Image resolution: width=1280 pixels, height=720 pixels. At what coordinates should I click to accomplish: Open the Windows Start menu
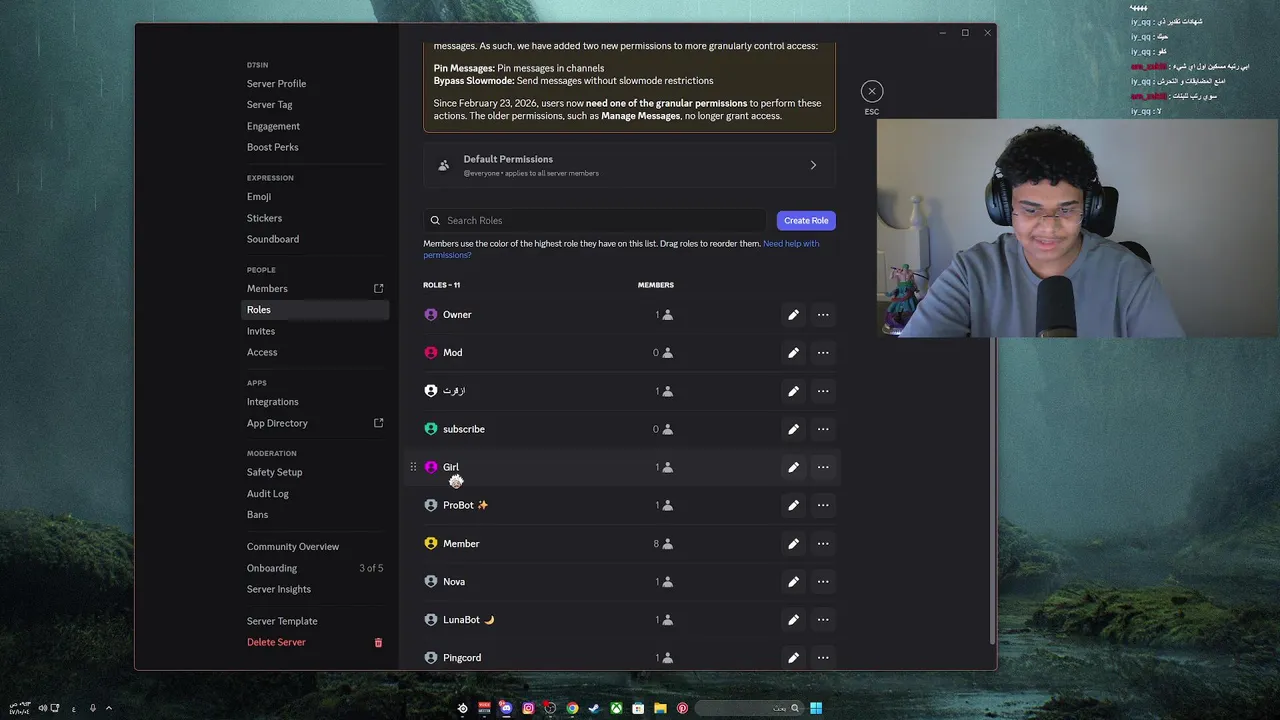[x=816, y=708]
